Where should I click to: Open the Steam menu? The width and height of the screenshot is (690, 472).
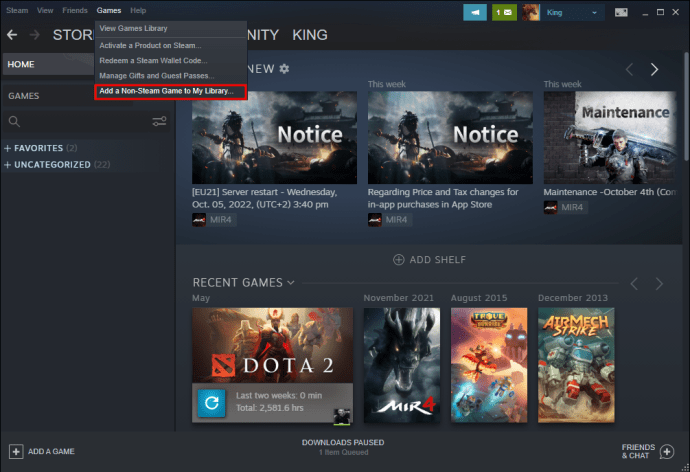tap(17, 10)
